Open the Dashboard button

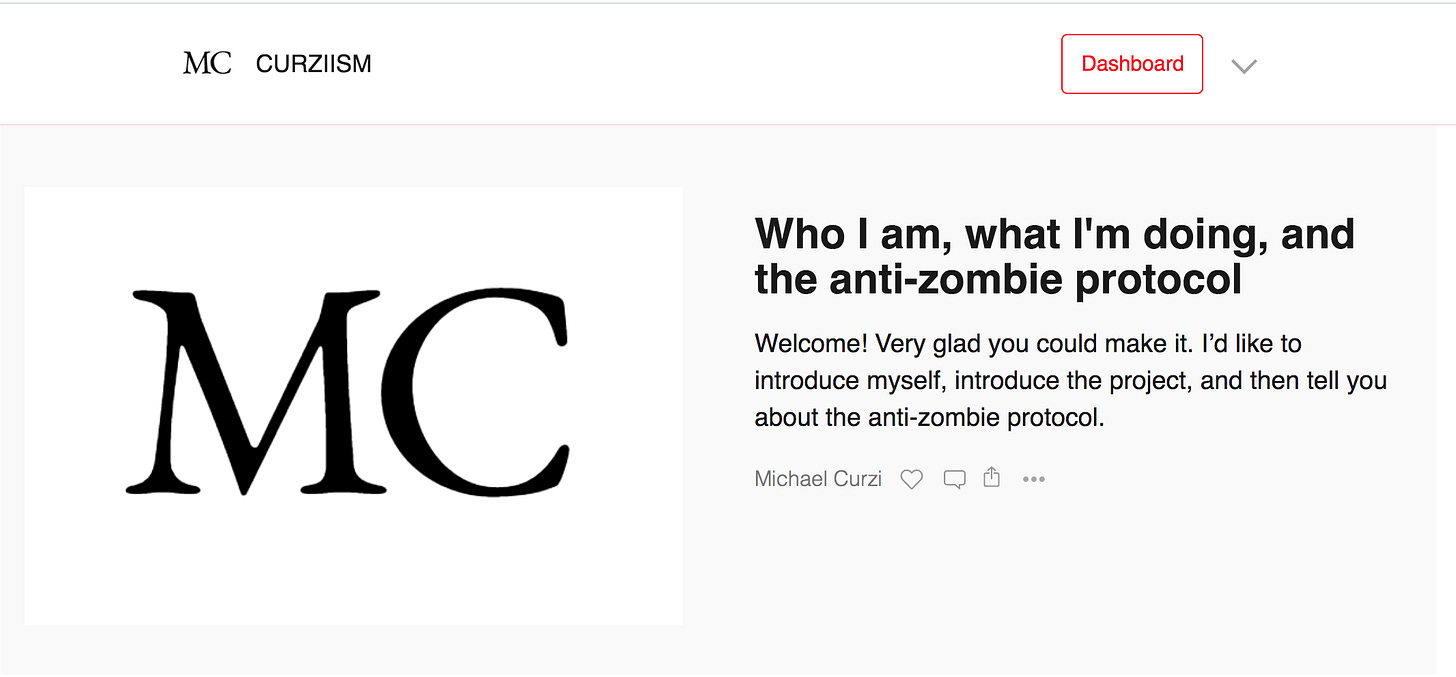(1132, 64)
